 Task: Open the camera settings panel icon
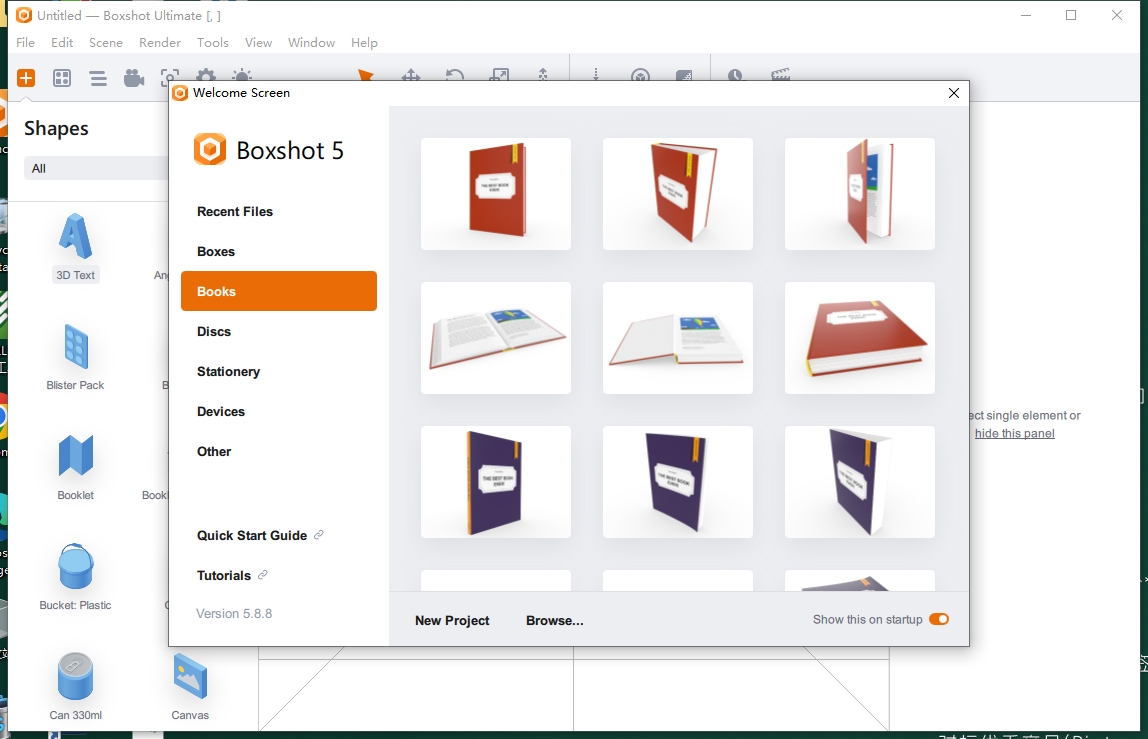click(x=134, y=78)
